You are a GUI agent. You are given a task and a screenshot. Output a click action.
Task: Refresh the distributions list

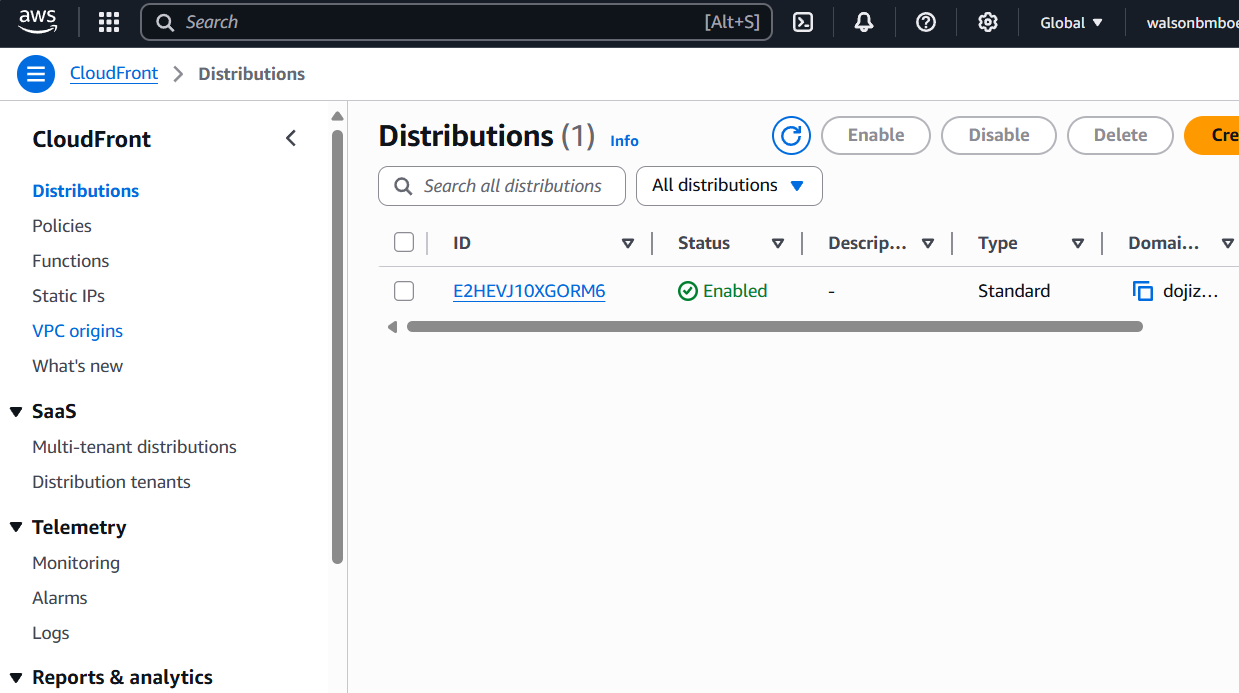tap(791, 135)
